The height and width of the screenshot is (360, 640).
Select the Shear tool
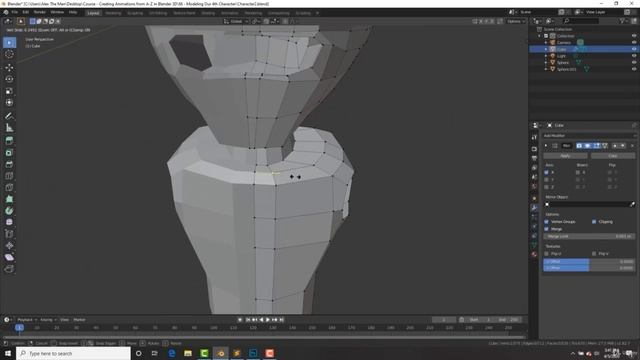(x=9, y=257)
